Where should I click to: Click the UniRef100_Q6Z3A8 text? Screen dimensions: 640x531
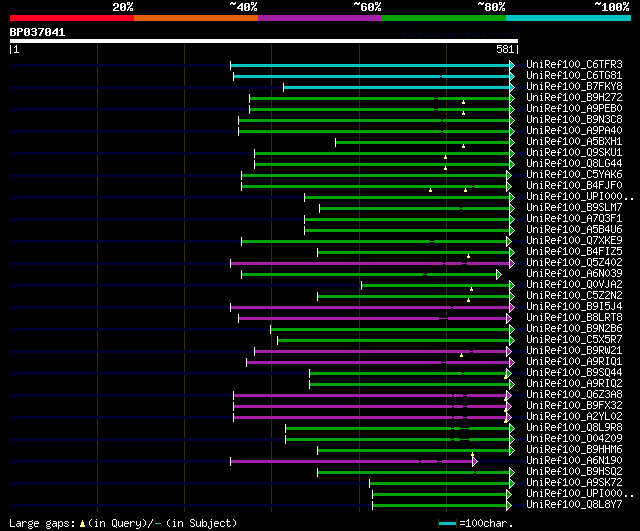tap(574, 395)
